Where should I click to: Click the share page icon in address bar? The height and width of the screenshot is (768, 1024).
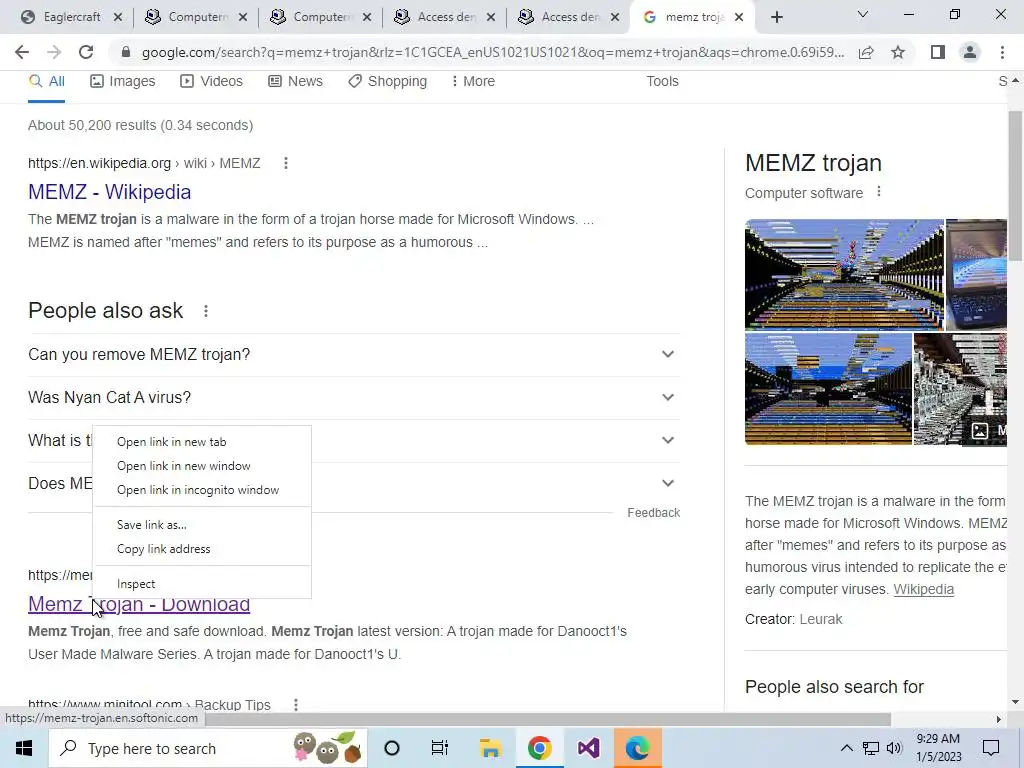coord(866,52)
